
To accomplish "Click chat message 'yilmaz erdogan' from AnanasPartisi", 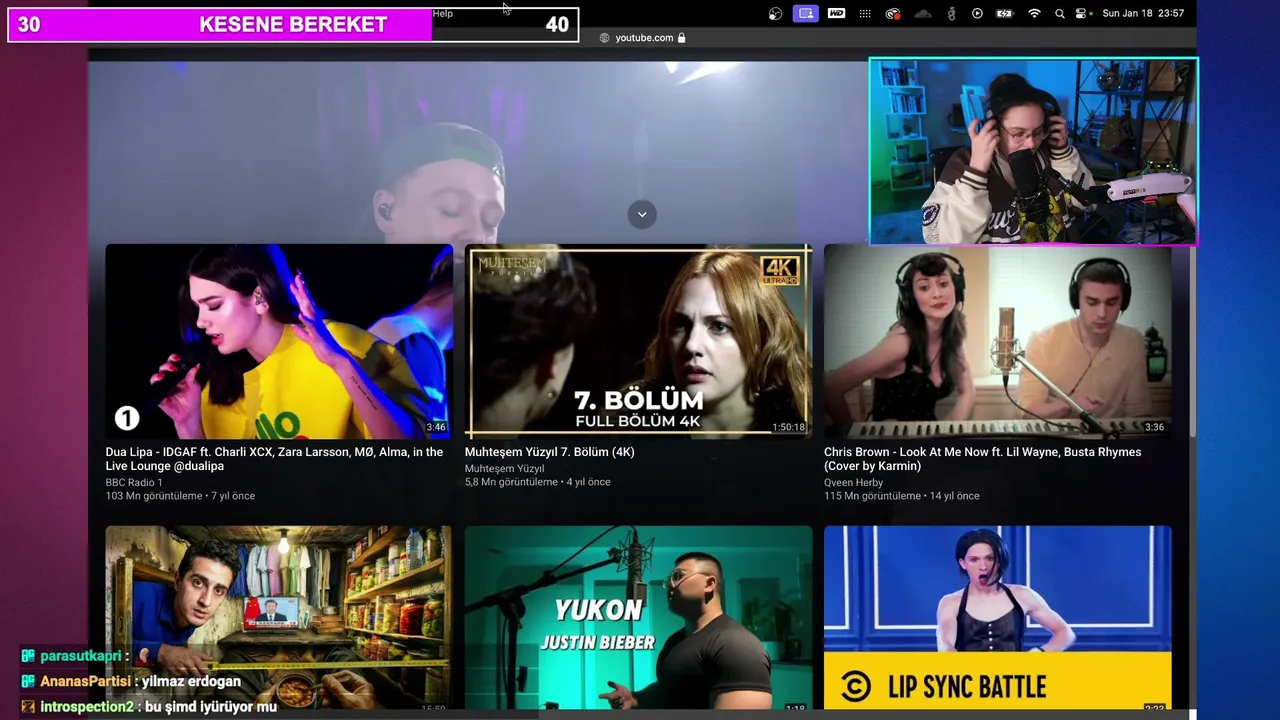I will (191, 682).
